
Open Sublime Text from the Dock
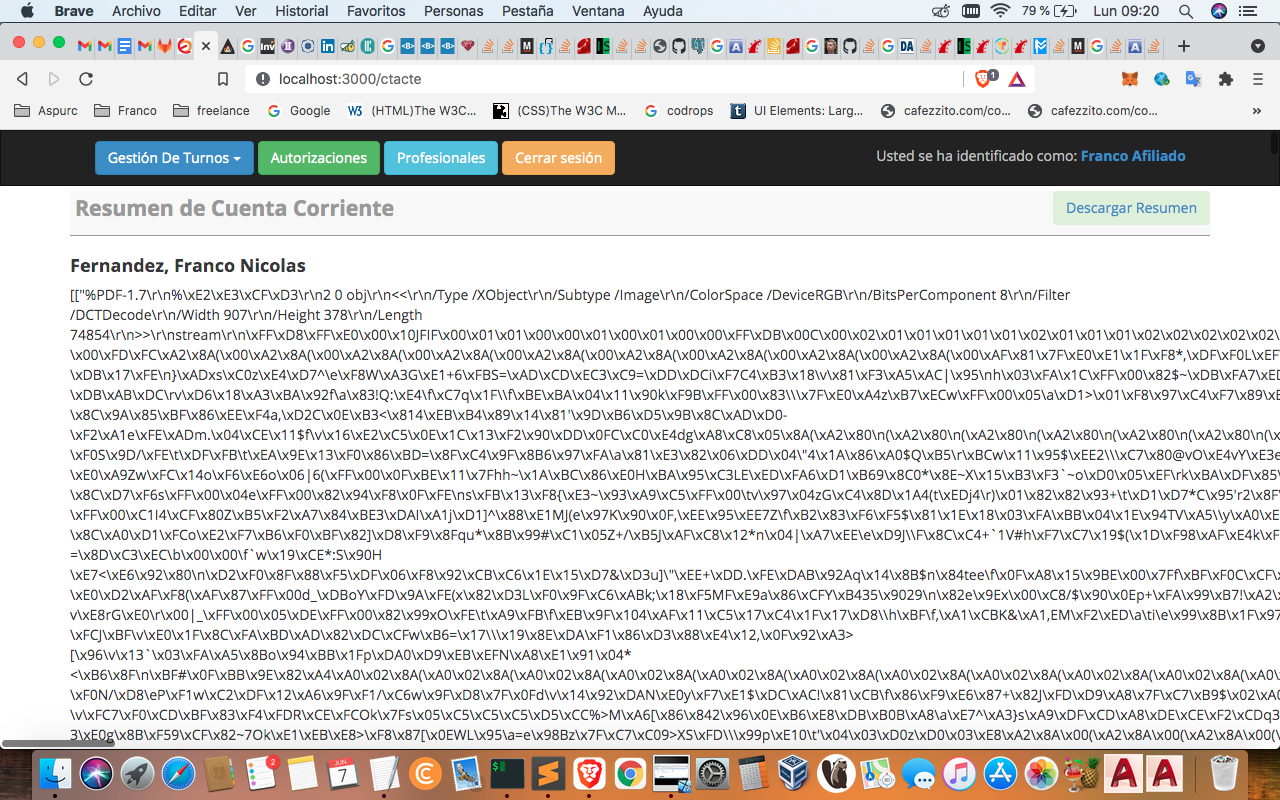click(548, 774)
